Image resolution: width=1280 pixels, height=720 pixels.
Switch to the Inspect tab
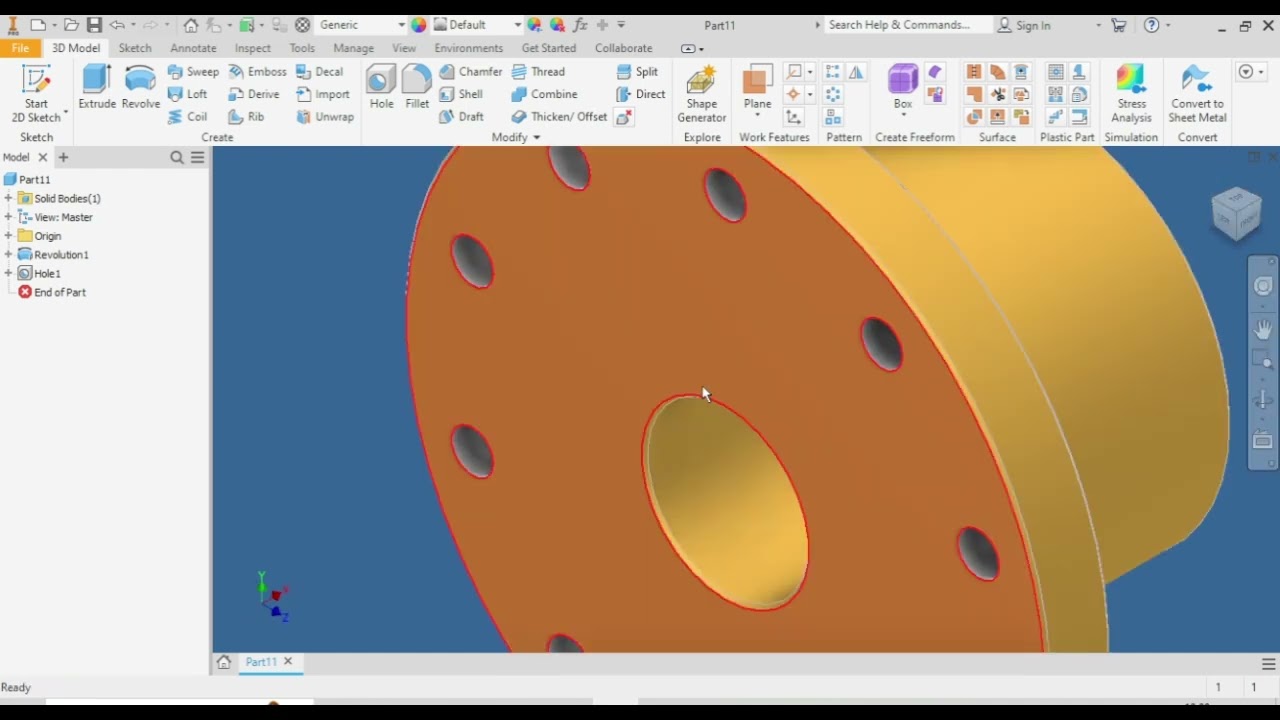(x=252, y=48)
